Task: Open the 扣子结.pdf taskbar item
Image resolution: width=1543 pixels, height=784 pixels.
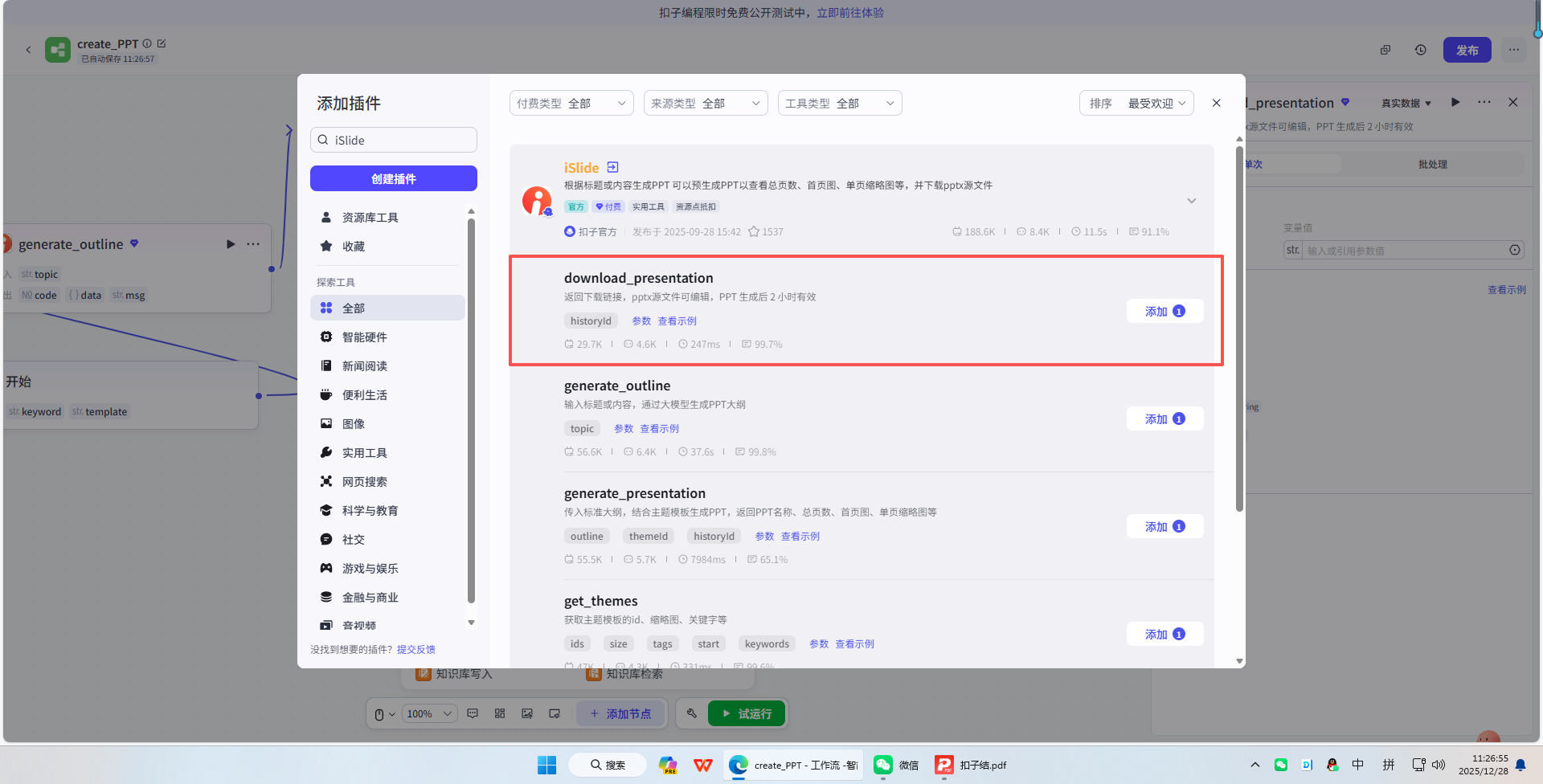Action: click(x=971, y=765)
